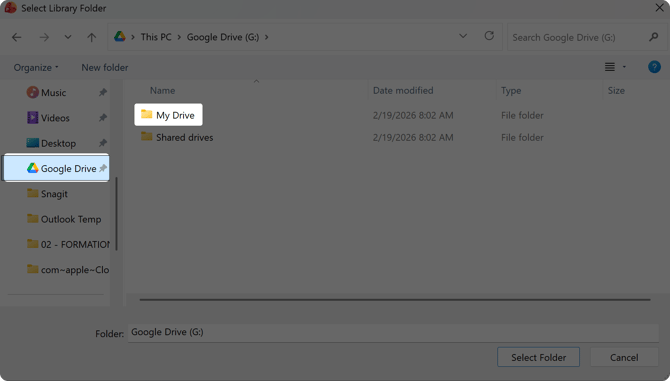Go up one folder level arrow
The width and height of the screenshot is (670, 381).
point(91,38)
